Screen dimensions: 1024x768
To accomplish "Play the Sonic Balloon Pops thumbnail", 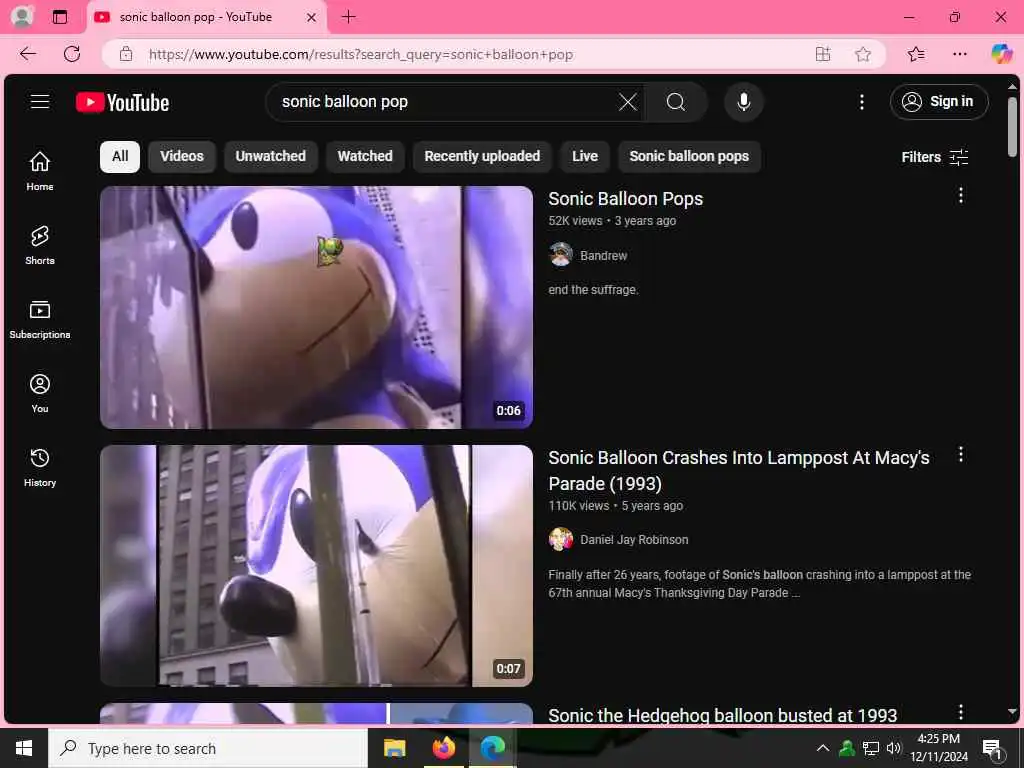I will point(317,308).
